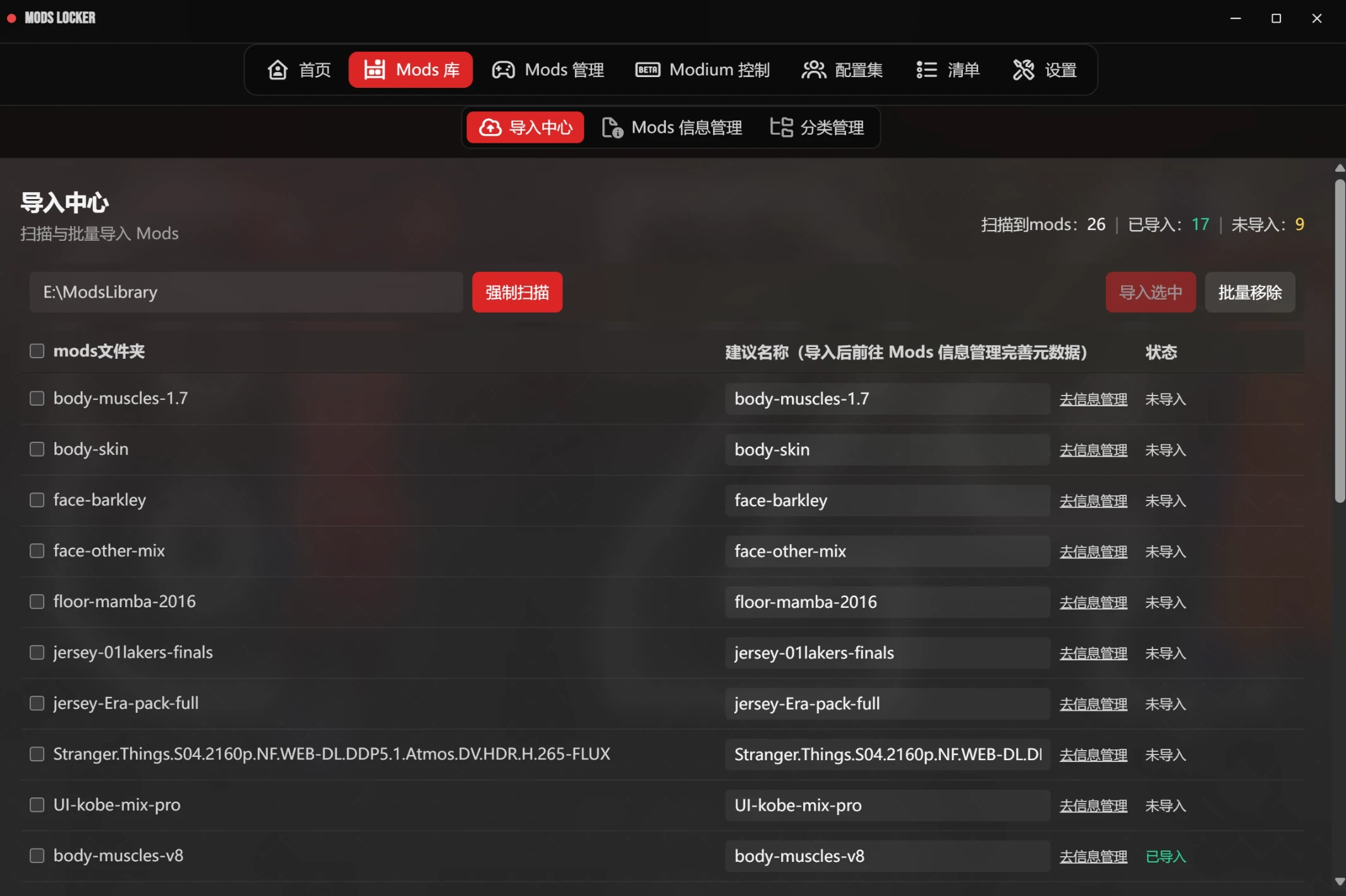
Task: Click the 强制扫描 button
Action: point(518,292)
